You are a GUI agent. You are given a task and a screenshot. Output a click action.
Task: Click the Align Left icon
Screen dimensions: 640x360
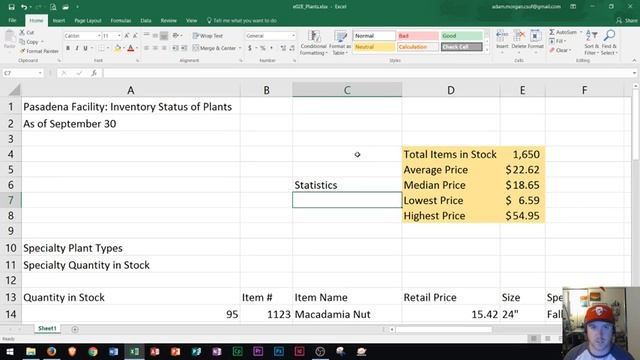click(x=146, y=48)
